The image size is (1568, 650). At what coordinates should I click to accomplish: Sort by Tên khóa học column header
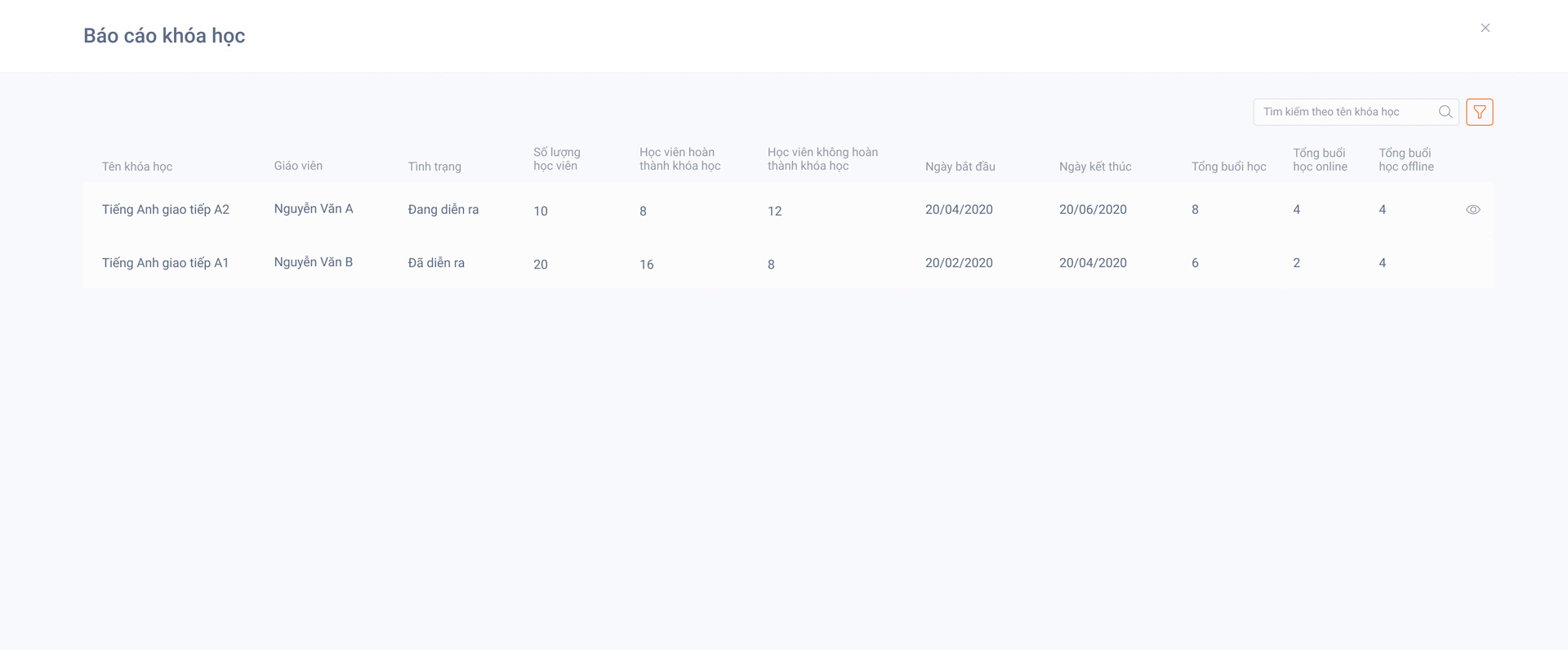(136, 167)
